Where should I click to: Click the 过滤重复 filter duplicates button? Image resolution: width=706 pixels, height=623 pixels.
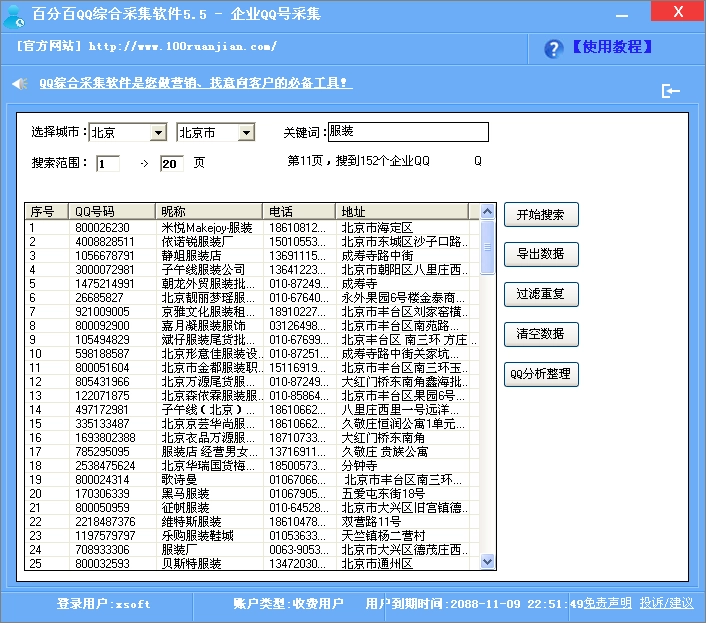point(541,294)
